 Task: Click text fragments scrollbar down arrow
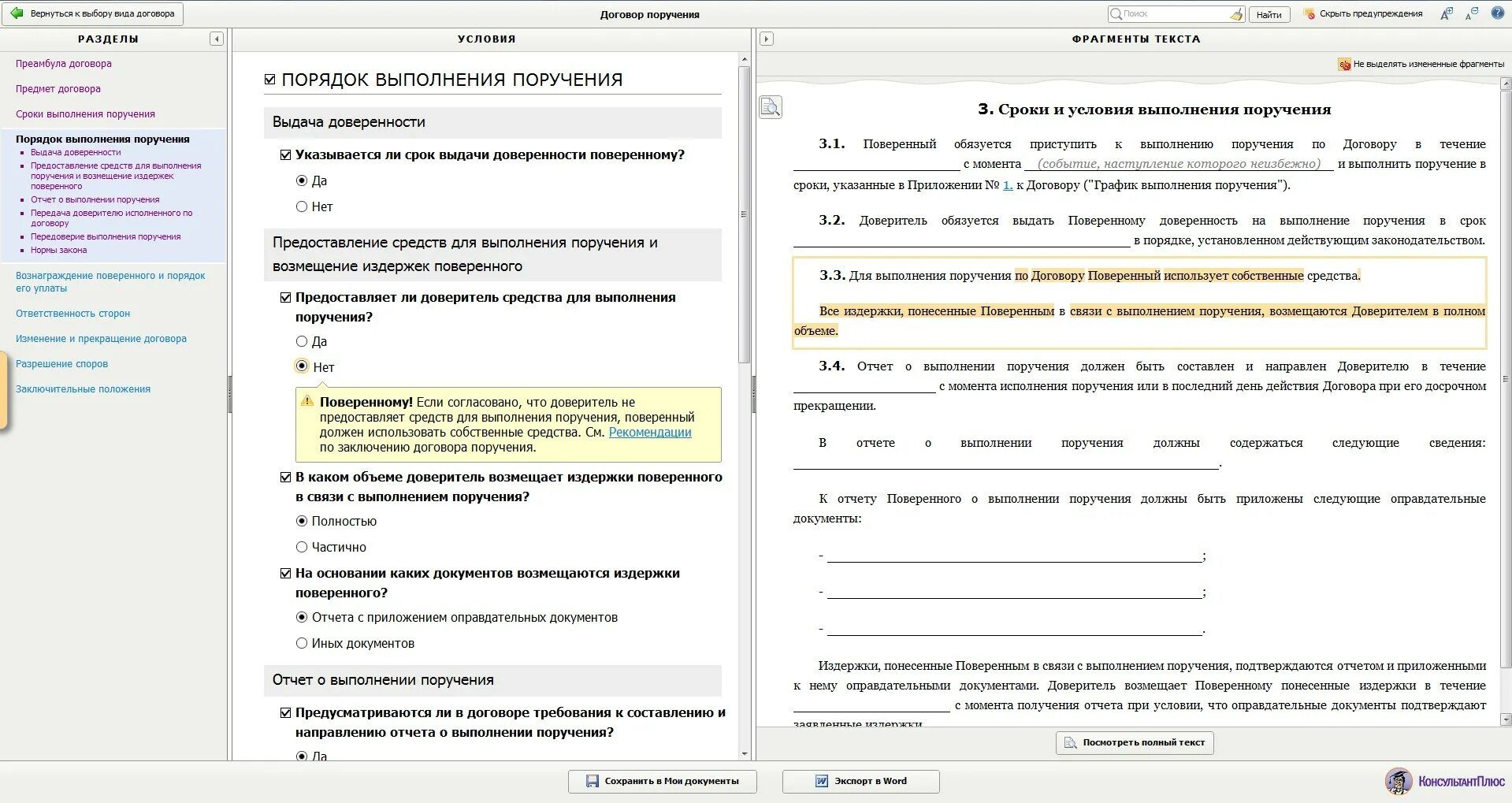(1506, 719)
